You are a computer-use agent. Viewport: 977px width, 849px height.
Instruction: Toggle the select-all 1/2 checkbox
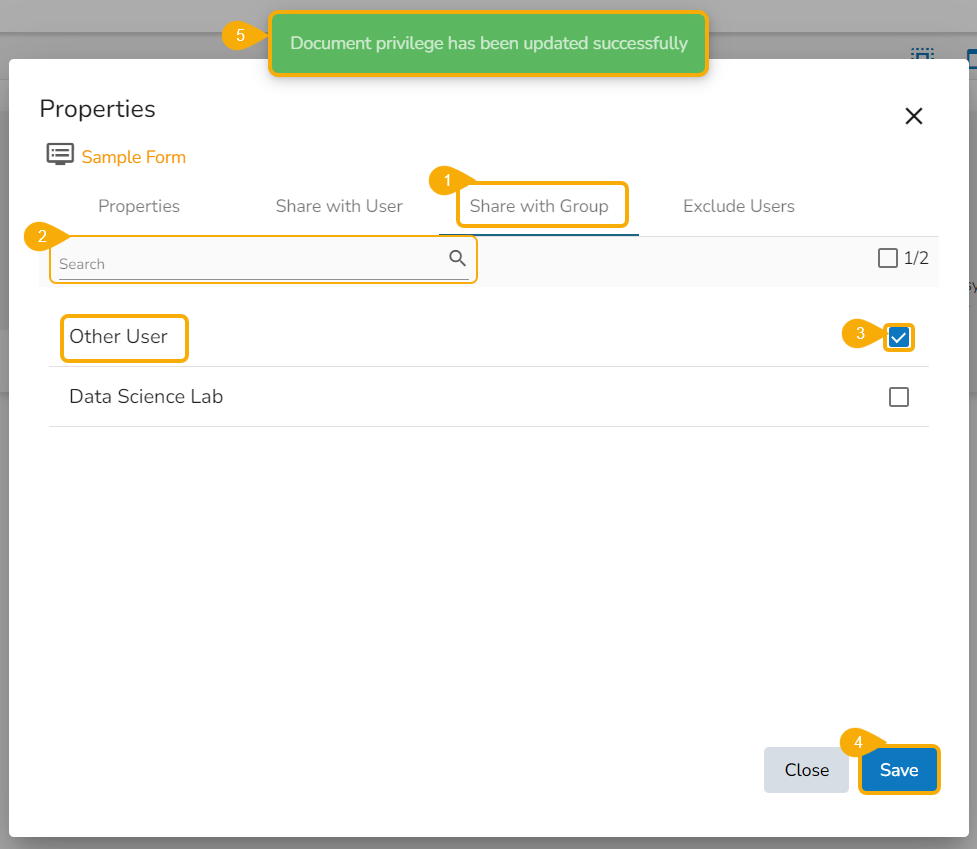click(887, 259)
